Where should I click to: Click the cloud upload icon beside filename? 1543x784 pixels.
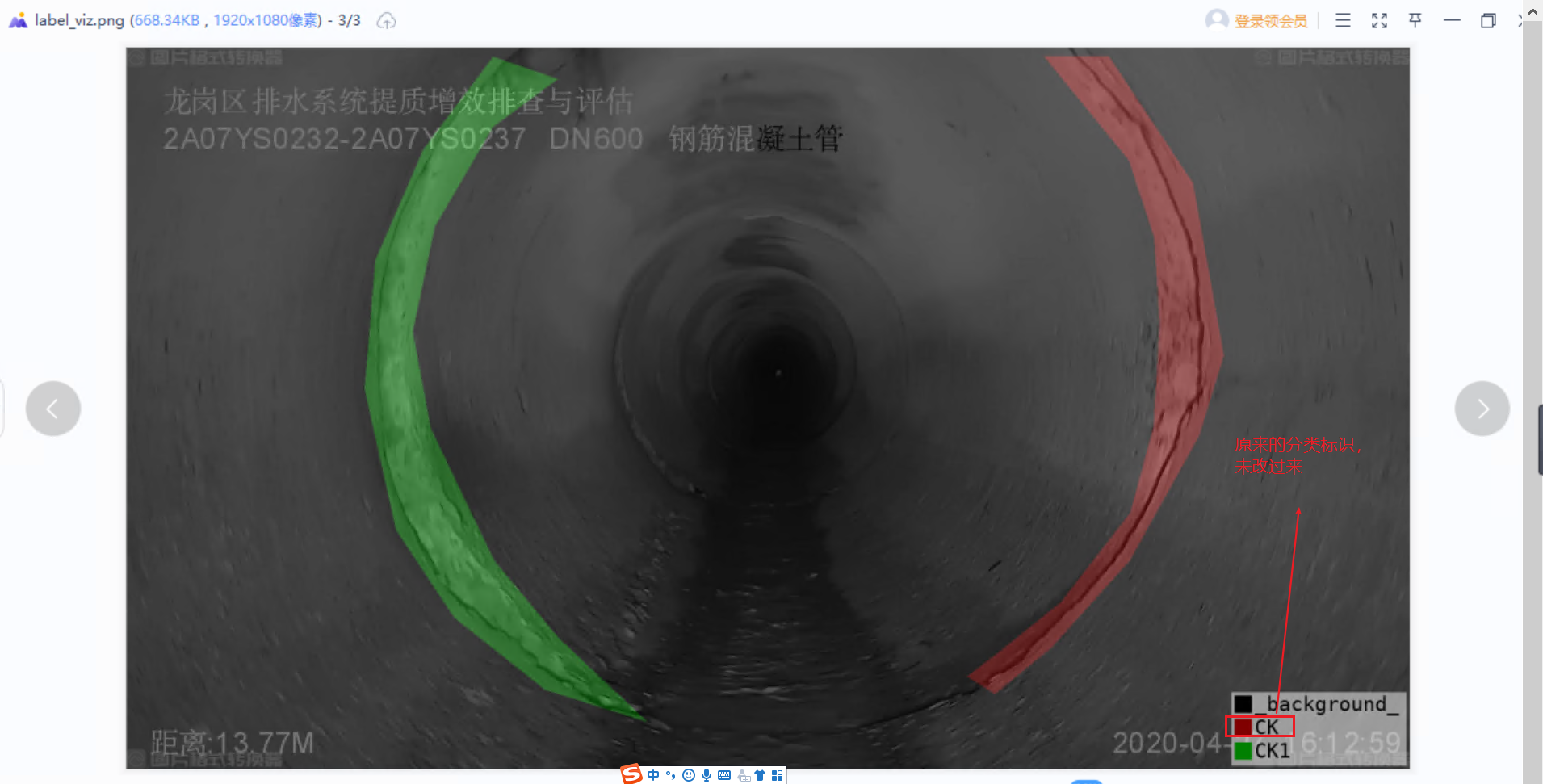[386, 21]
